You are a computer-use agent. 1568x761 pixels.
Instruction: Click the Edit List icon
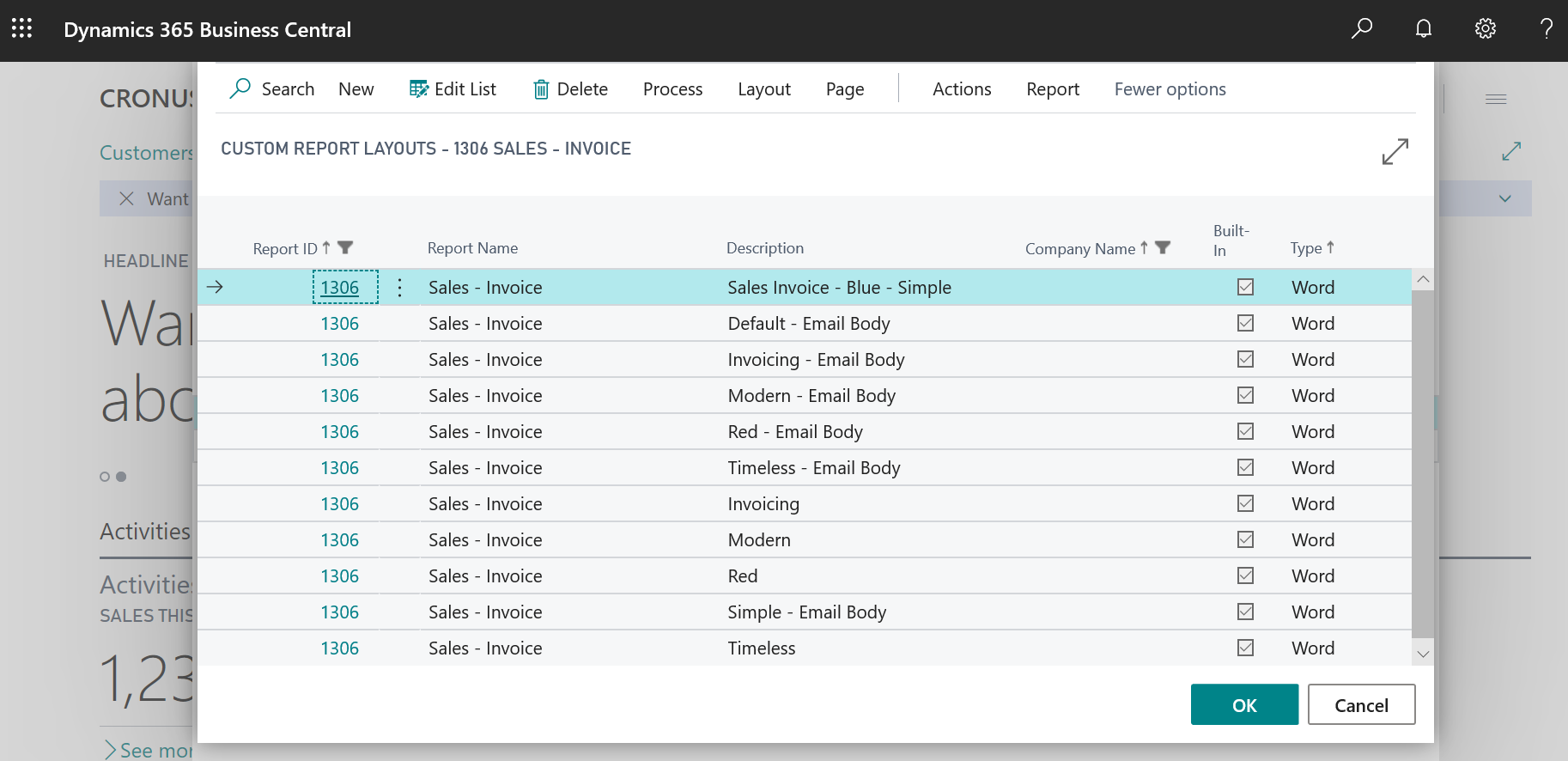pyautogui.click(x=418, y=88)
